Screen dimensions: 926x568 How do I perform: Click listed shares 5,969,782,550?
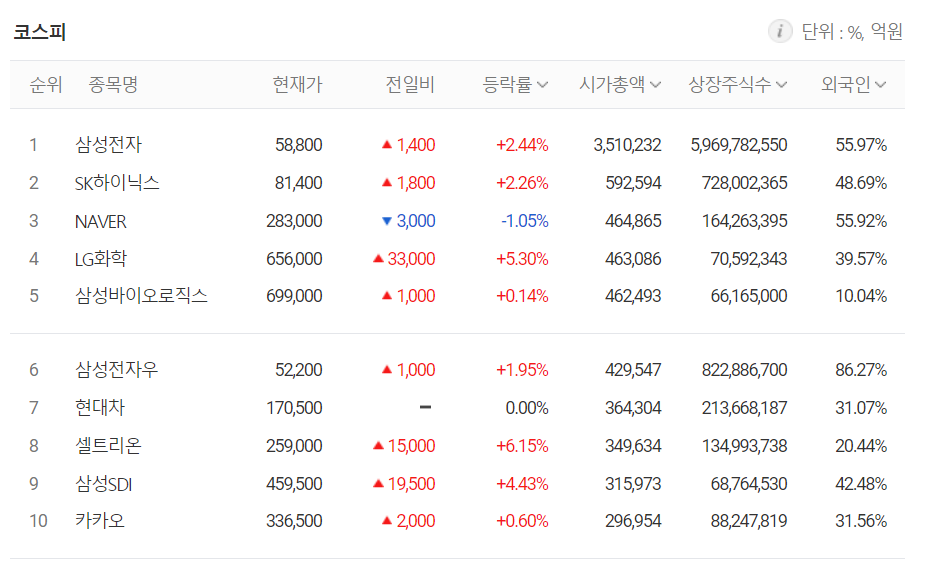point(739,145)
